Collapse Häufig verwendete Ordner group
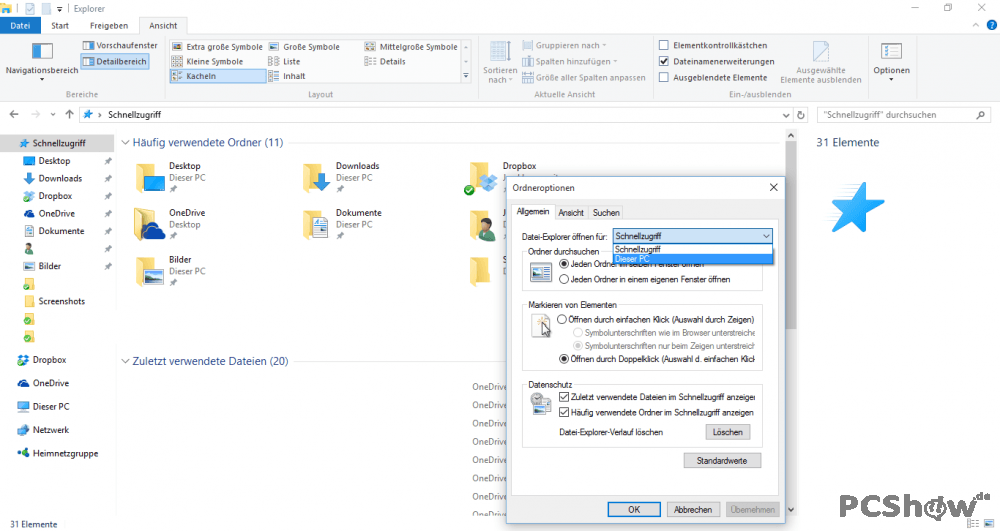Image resolution: width=1000 pixels, height=531 pixels. (x=126, y=143)
